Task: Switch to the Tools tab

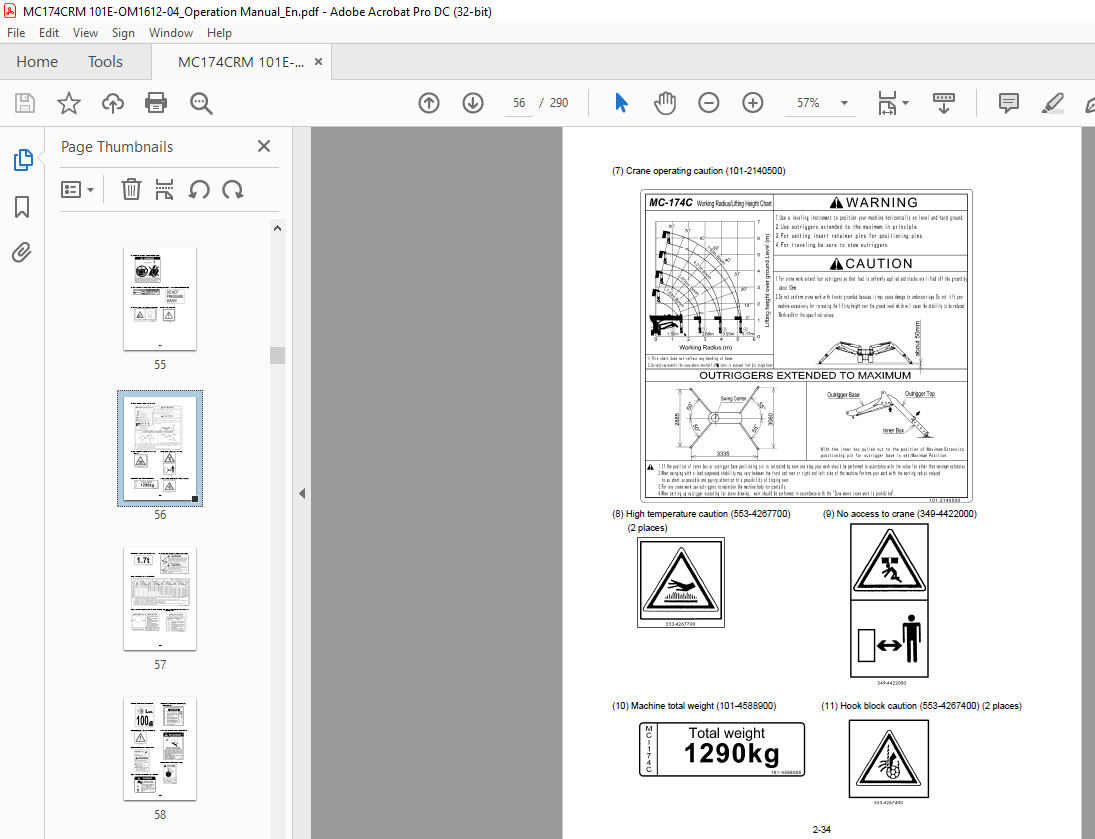Action: 105,61
